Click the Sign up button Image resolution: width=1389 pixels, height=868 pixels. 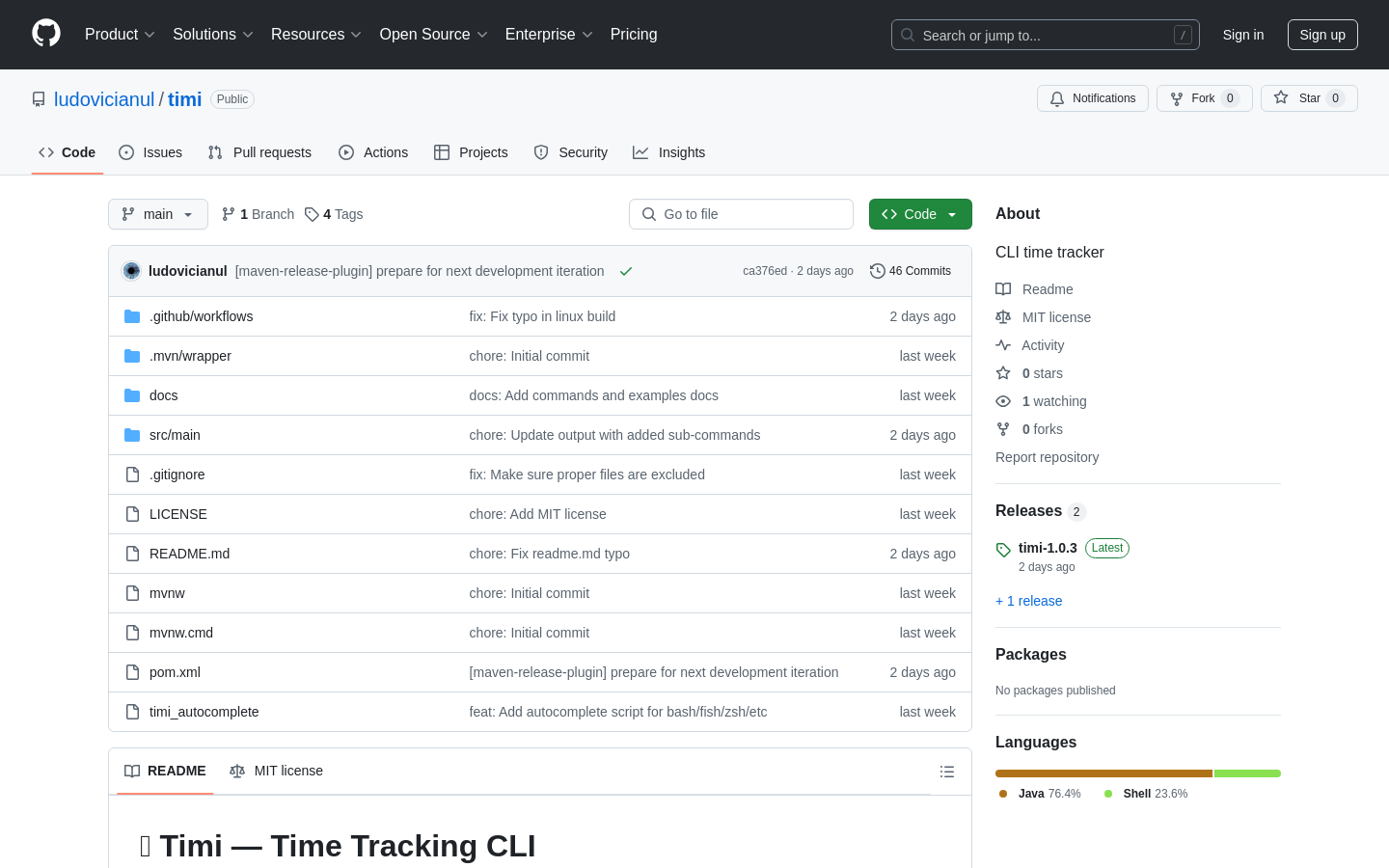click(1322, 35)
